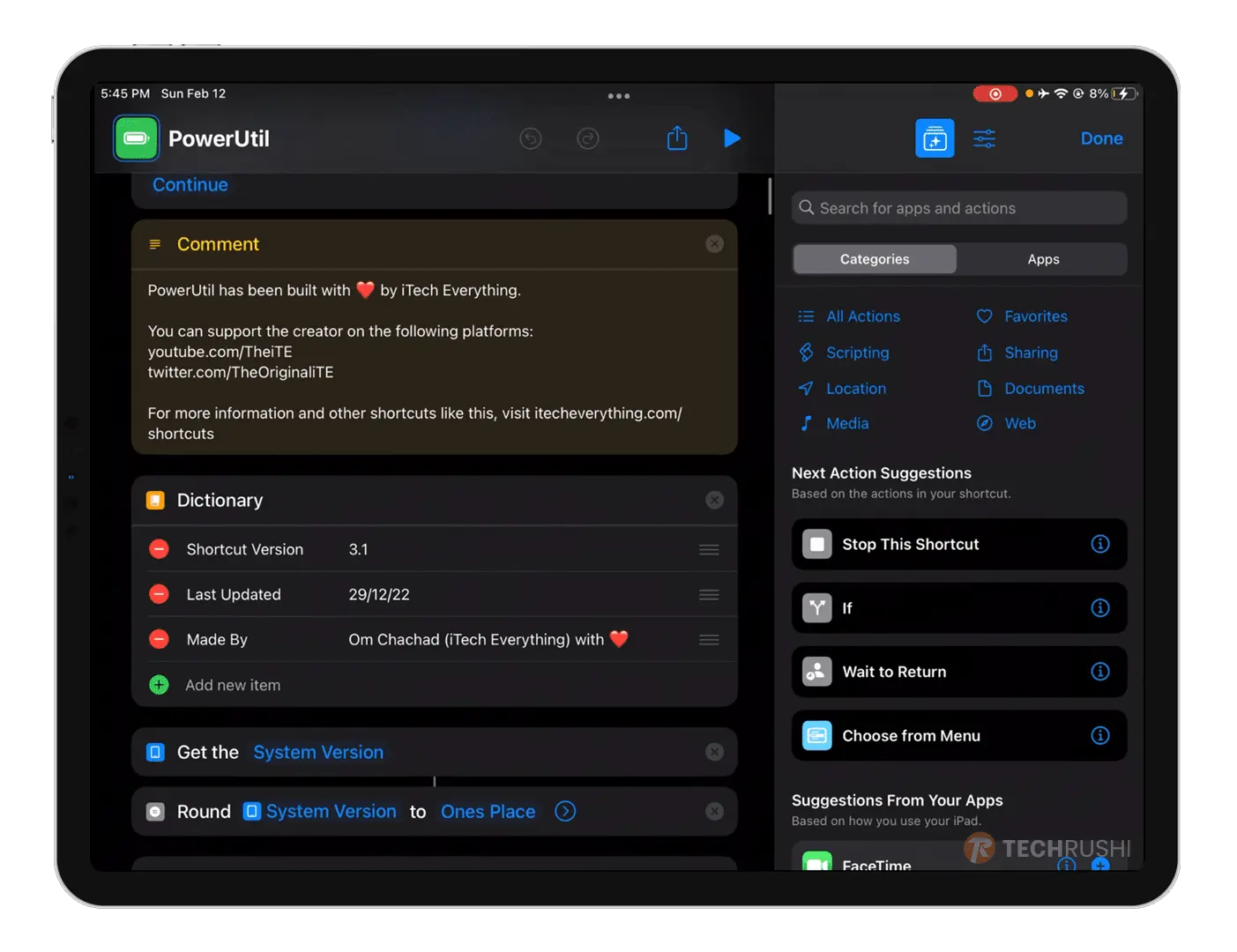
Task: Delete the Last Updated dictionary row
Action: pyautogui.click(x=159, y=594)
